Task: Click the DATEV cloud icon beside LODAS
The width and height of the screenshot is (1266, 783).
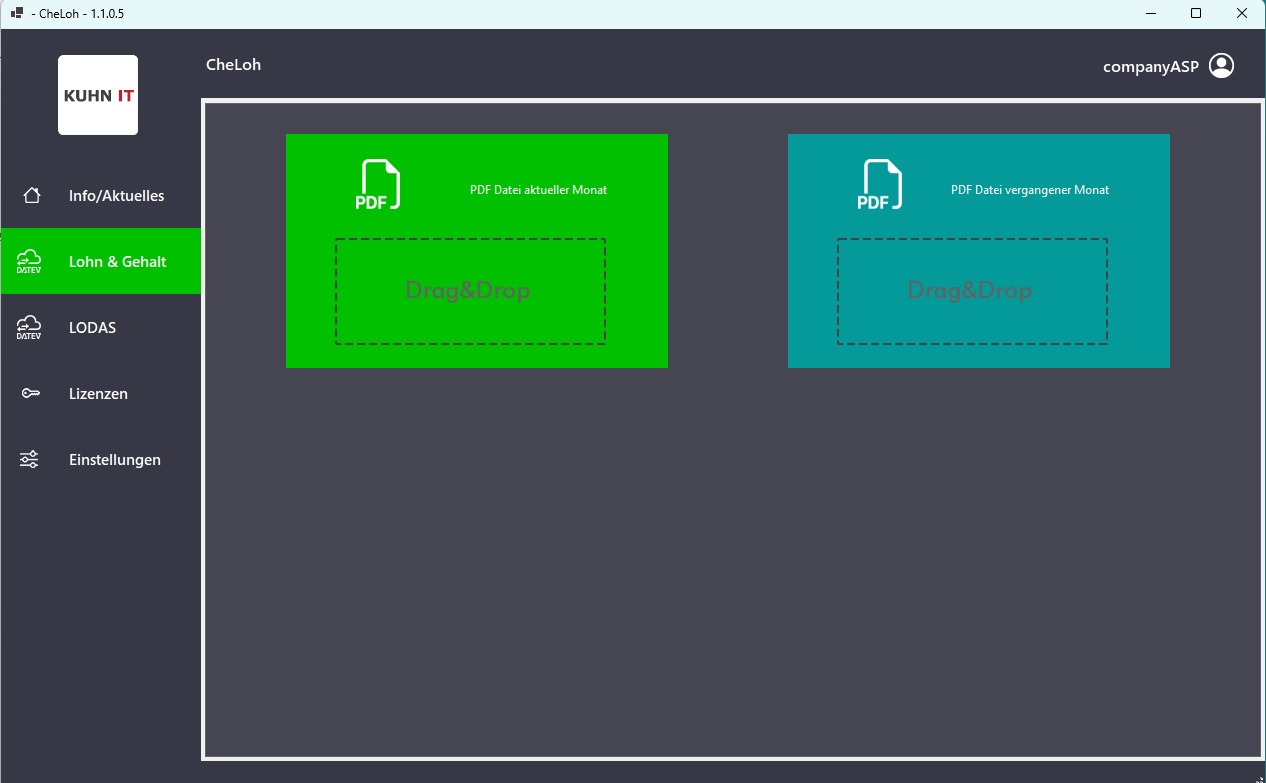Action: [30, 327]
